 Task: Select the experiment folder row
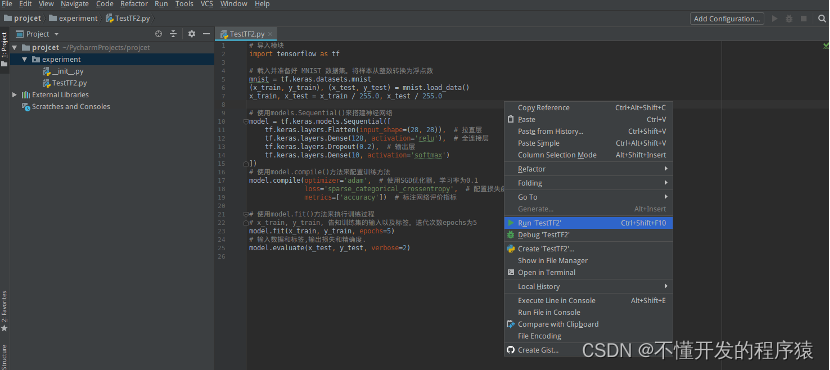[x=112, y=59]
